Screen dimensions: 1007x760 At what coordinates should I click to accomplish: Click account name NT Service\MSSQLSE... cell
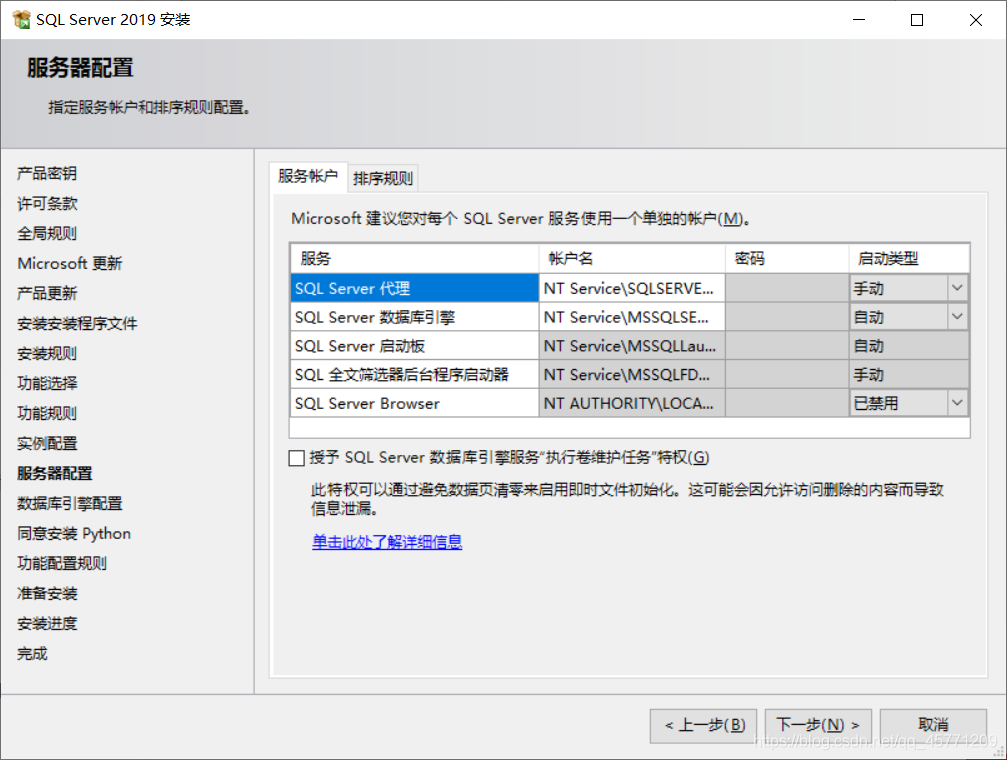[x=632, y=317]
